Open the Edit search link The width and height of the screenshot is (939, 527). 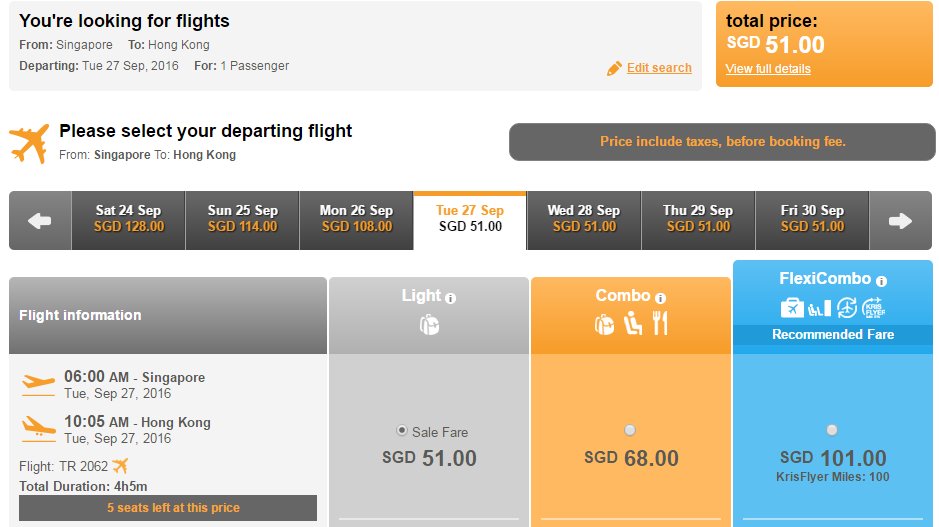[x=659, y=68]
